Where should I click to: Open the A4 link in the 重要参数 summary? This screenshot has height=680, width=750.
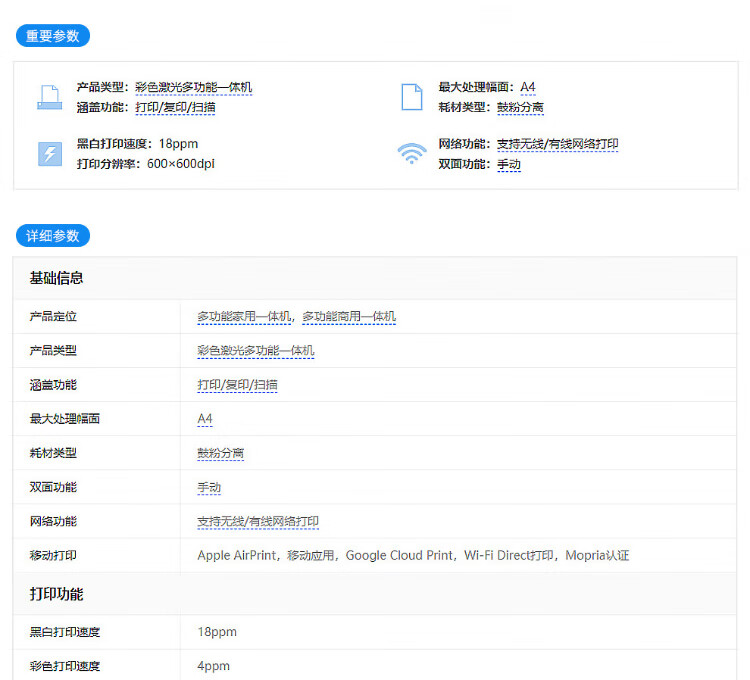[527, 87]
